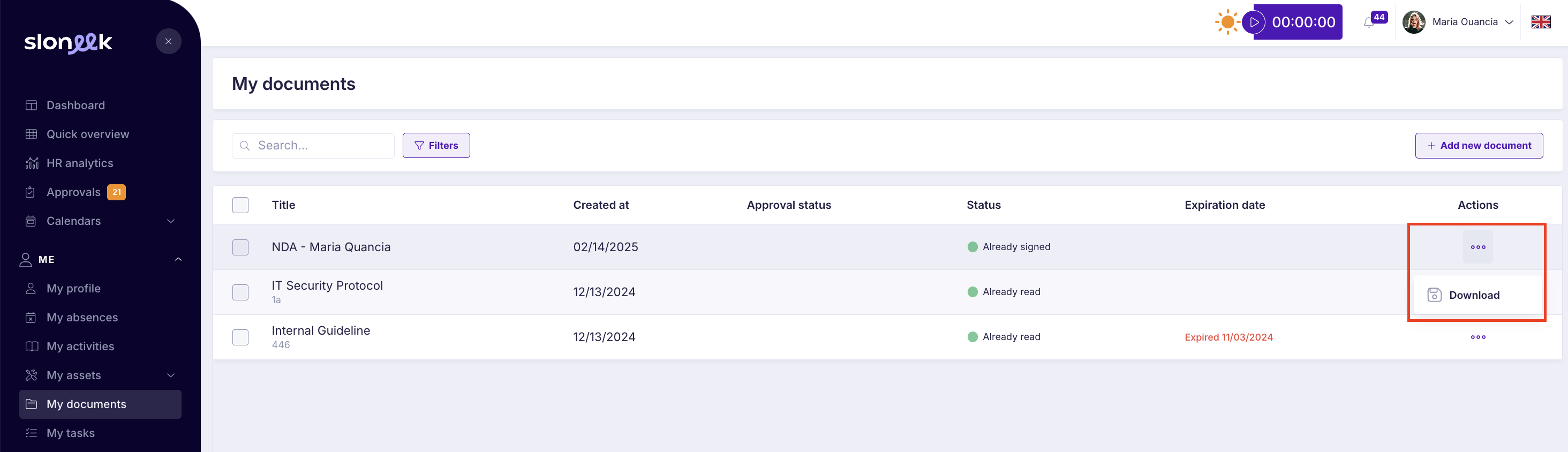The height and width of the screenshot is (452, 1568).
Task: Click the 00:00:00 timer display
Action: (1303, 22)
